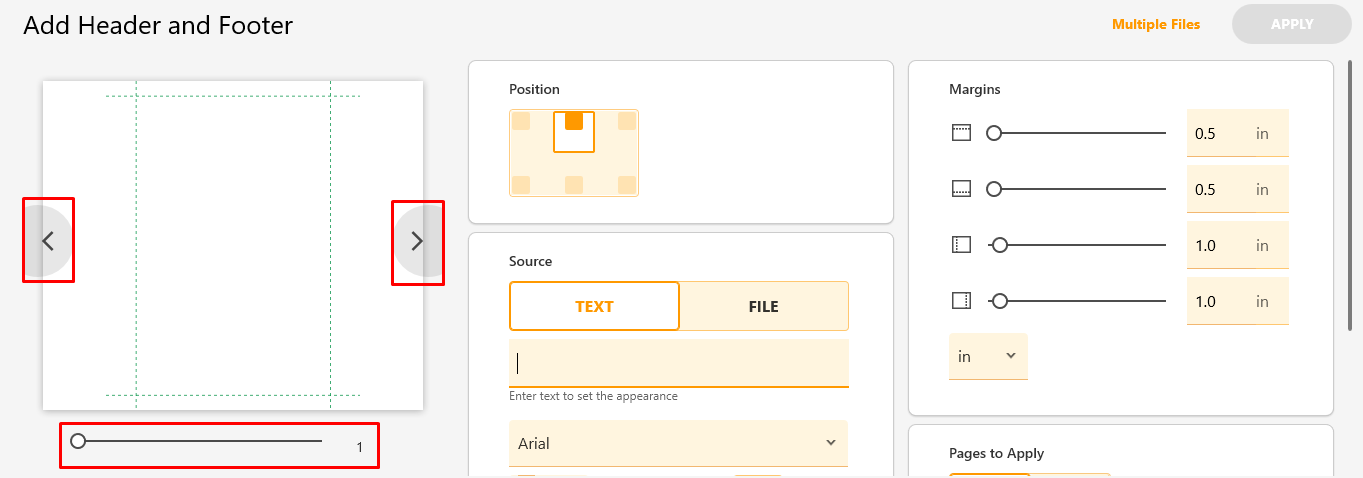The image size is (1363, 478).
Task: Click the left margin icon
Action: (x=961, y=245)
